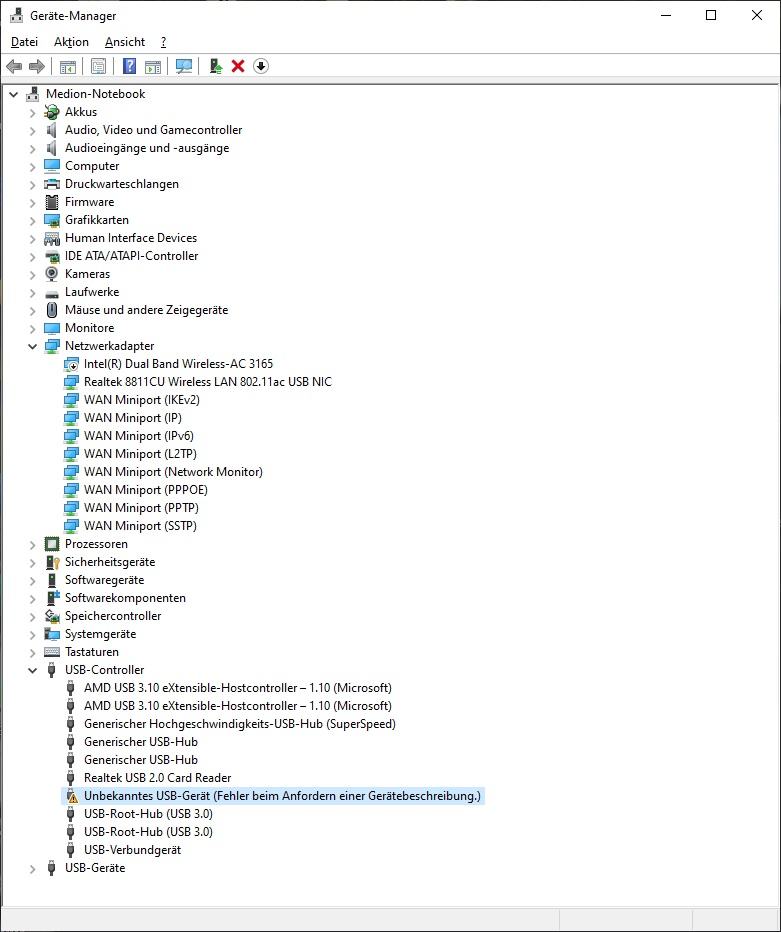Viewport: 781px width, 932px height.
Task: Click the warning icon of Unbekanntes USB-Gerät
Action: click(71, 796)
